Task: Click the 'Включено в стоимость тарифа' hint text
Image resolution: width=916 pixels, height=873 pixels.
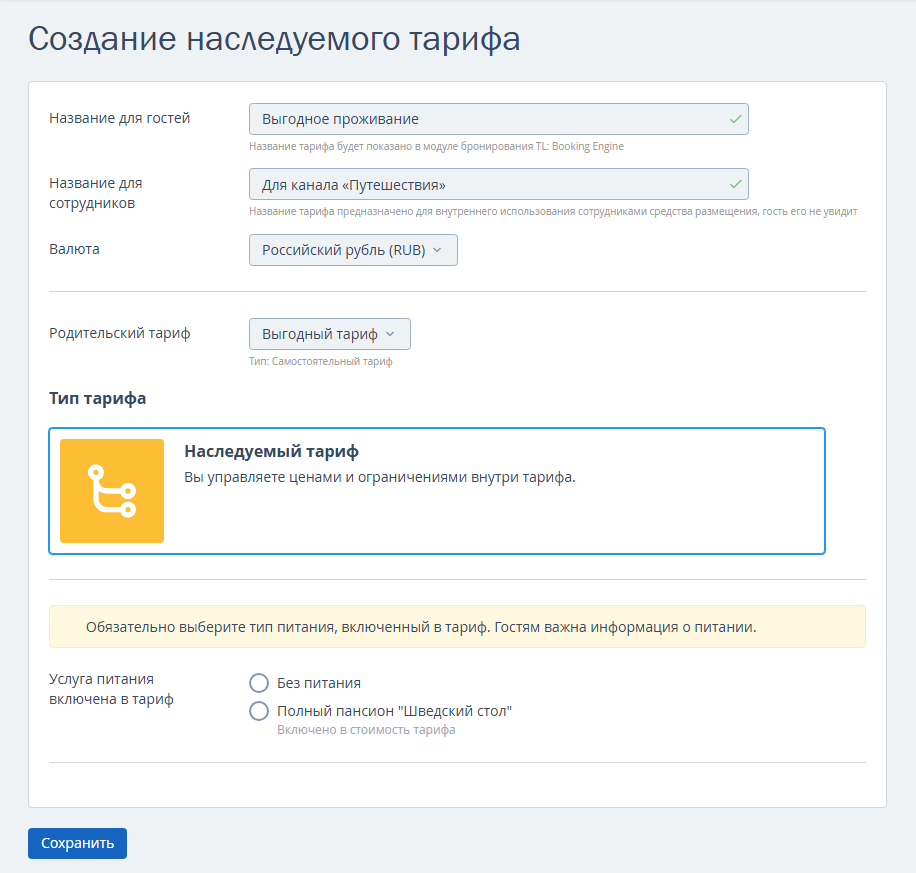Action: (366, 730)
